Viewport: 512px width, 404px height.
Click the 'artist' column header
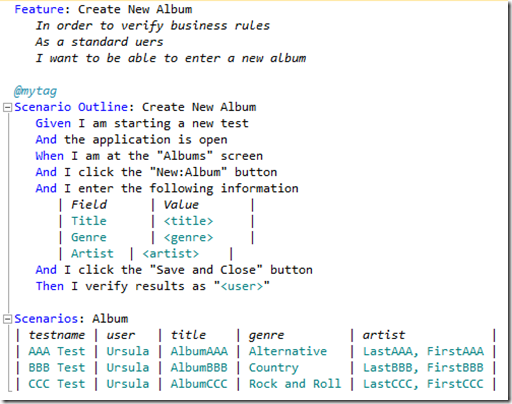click(384, 335)
